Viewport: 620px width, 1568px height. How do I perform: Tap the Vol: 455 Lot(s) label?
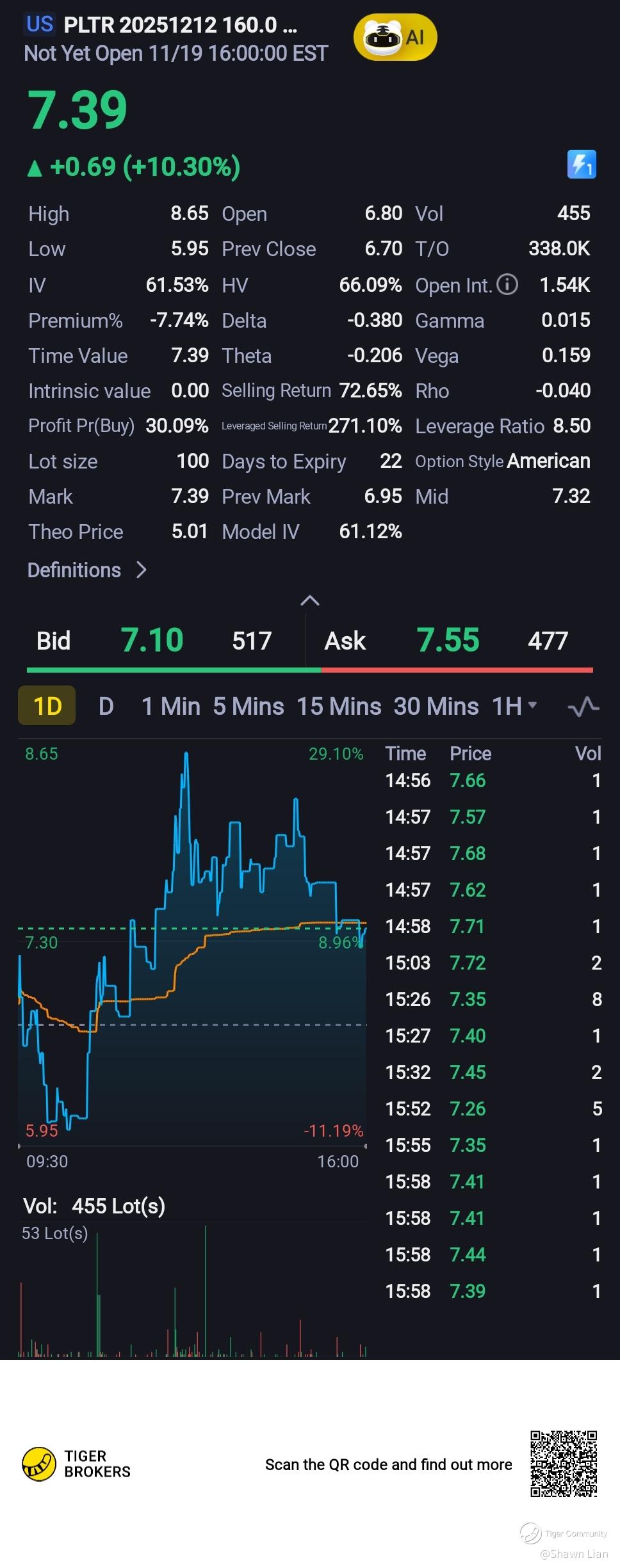(94, 1206)
